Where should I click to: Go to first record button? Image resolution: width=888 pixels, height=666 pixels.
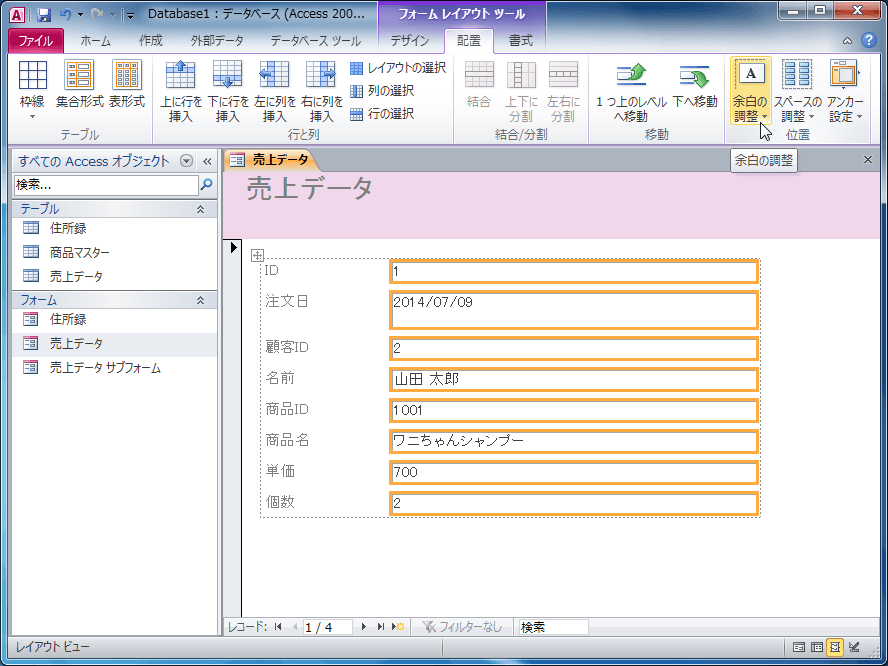[278, 626]
